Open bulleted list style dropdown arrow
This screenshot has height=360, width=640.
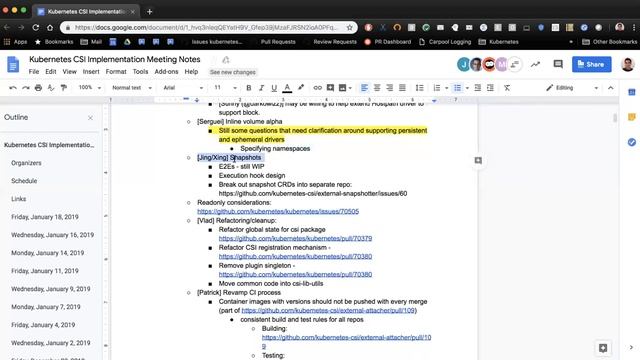467,88
